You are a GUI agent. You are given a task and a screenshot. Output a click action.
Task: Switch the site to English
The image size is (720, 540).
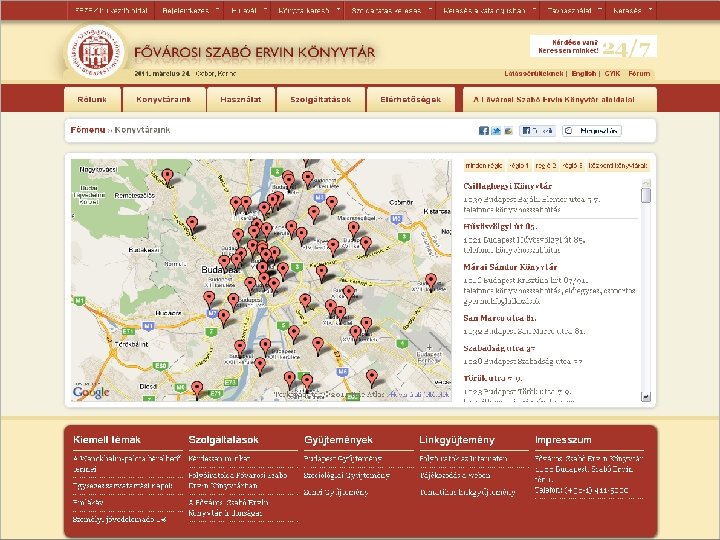click(584, 73)
